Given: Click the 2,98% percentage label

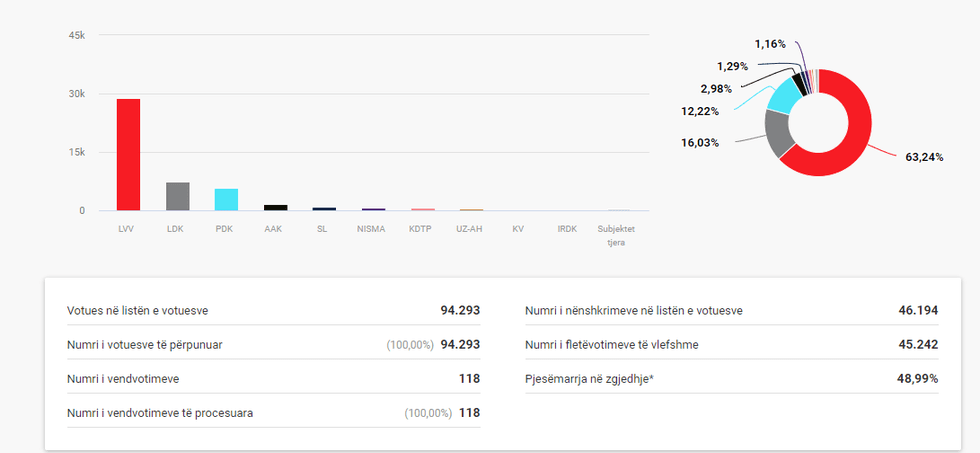Looking at the screenshot, I should coord(731,89).
